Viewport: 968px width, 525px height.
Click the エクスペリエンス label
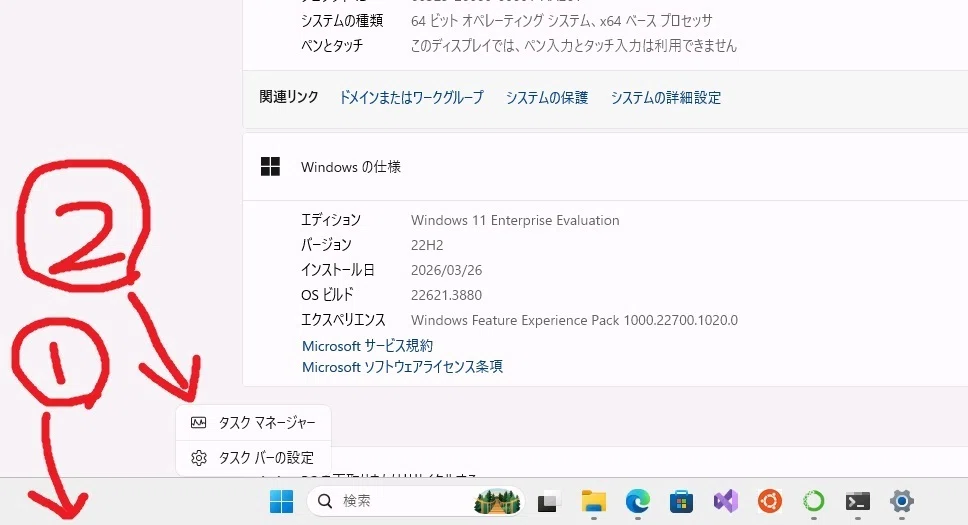pos(343,321)
